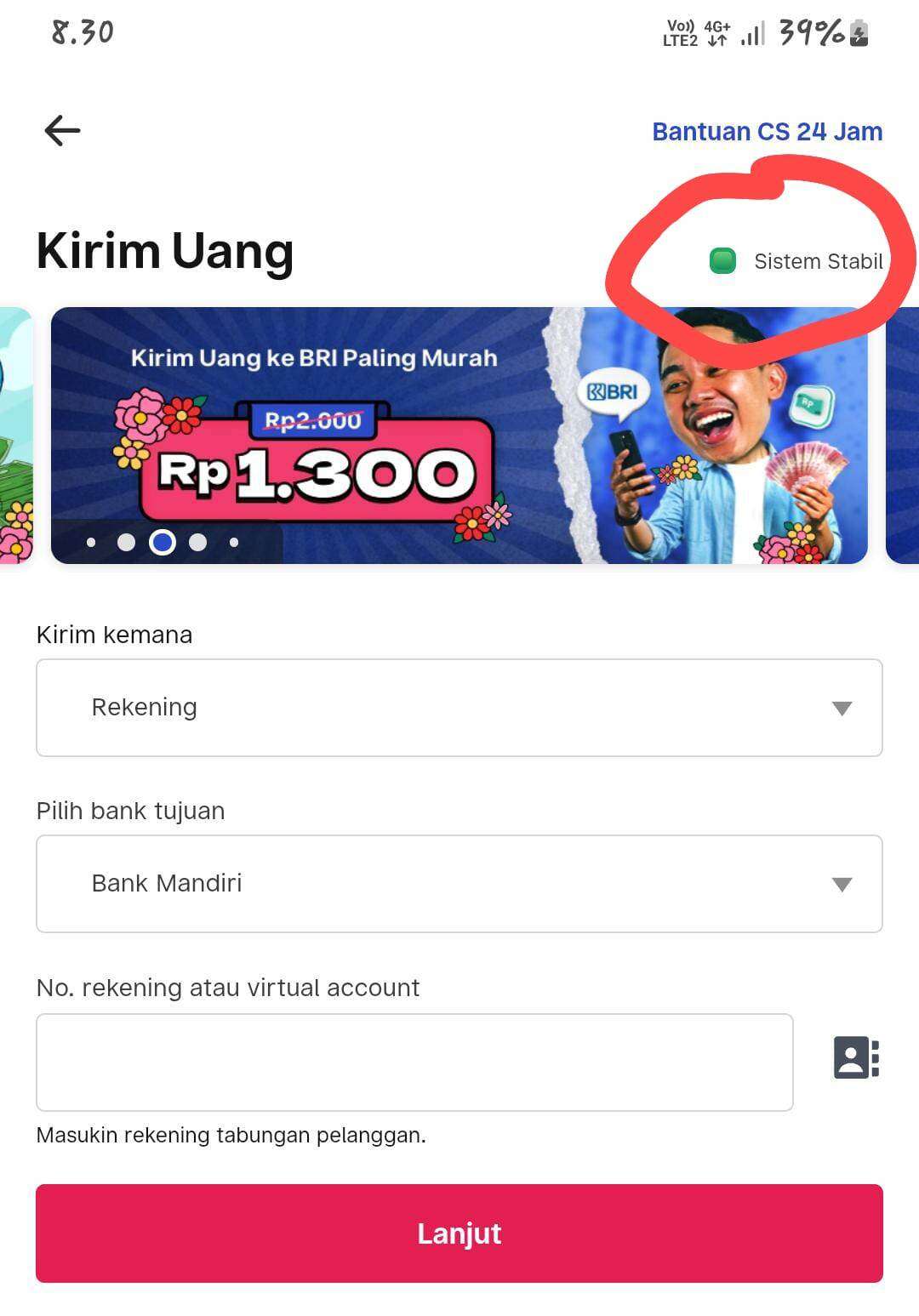919x1316 pixels.
Task: Expand the Kirim kemana dropdown arrow
Action: (x=842, y=709)
